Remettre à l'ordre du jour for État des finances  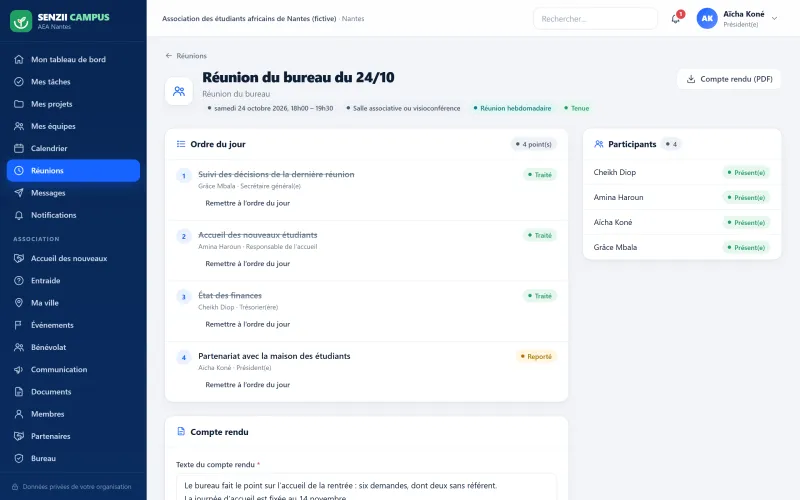point(247,324)
